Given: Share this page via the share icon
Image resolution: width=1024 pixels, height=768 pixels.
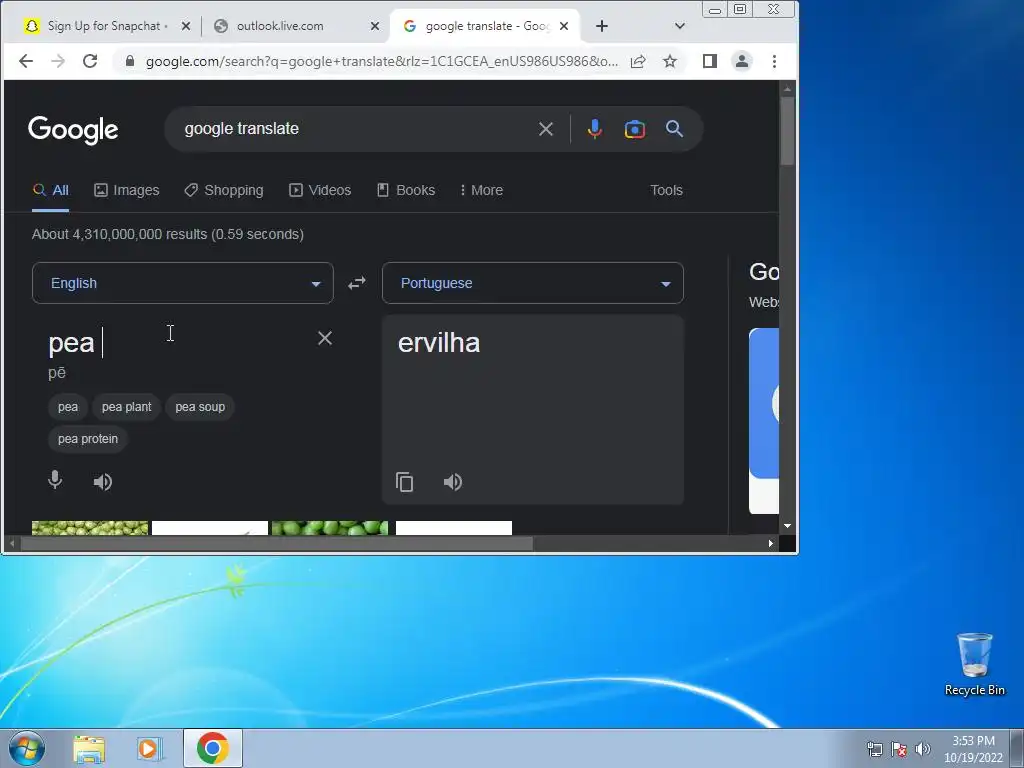Looking at the screenshot, I should (638, 61).
